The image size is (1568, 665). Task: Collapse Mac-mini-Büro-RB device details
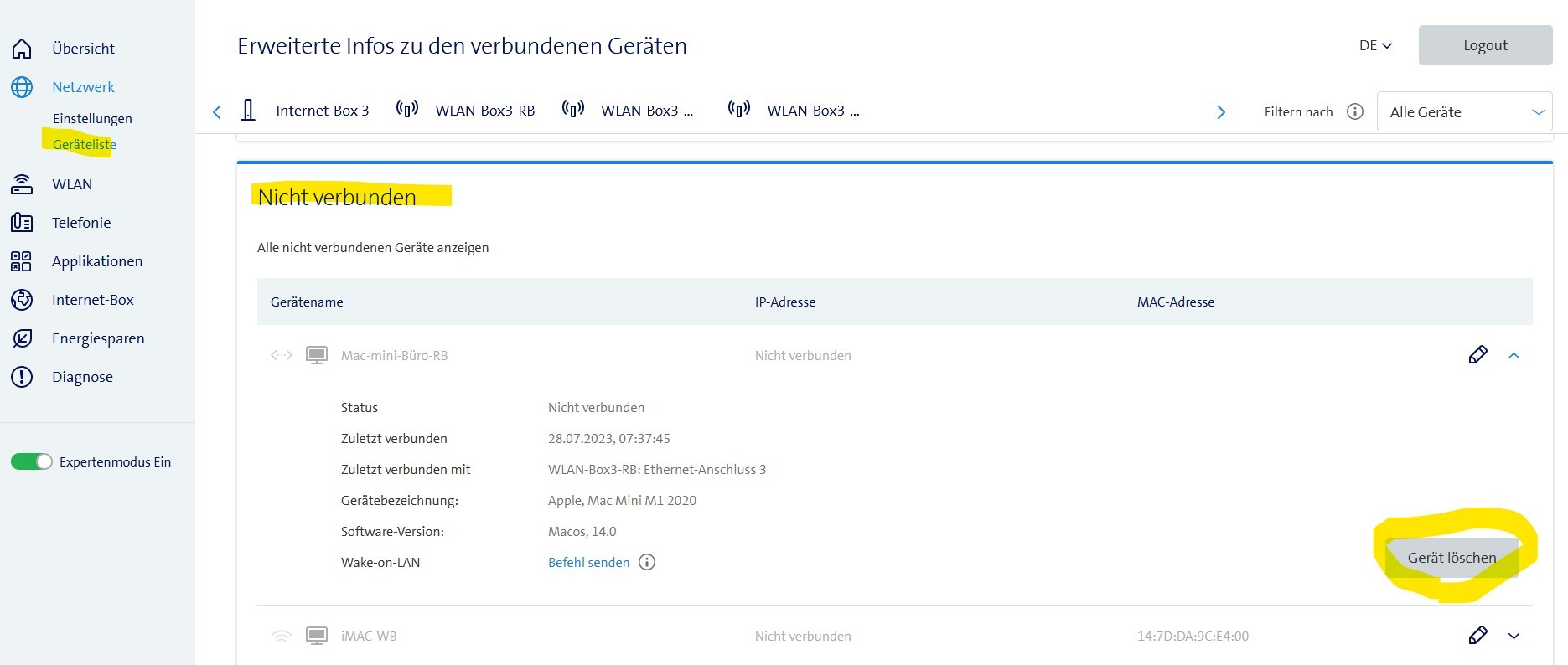click(x=1514, y=356)
